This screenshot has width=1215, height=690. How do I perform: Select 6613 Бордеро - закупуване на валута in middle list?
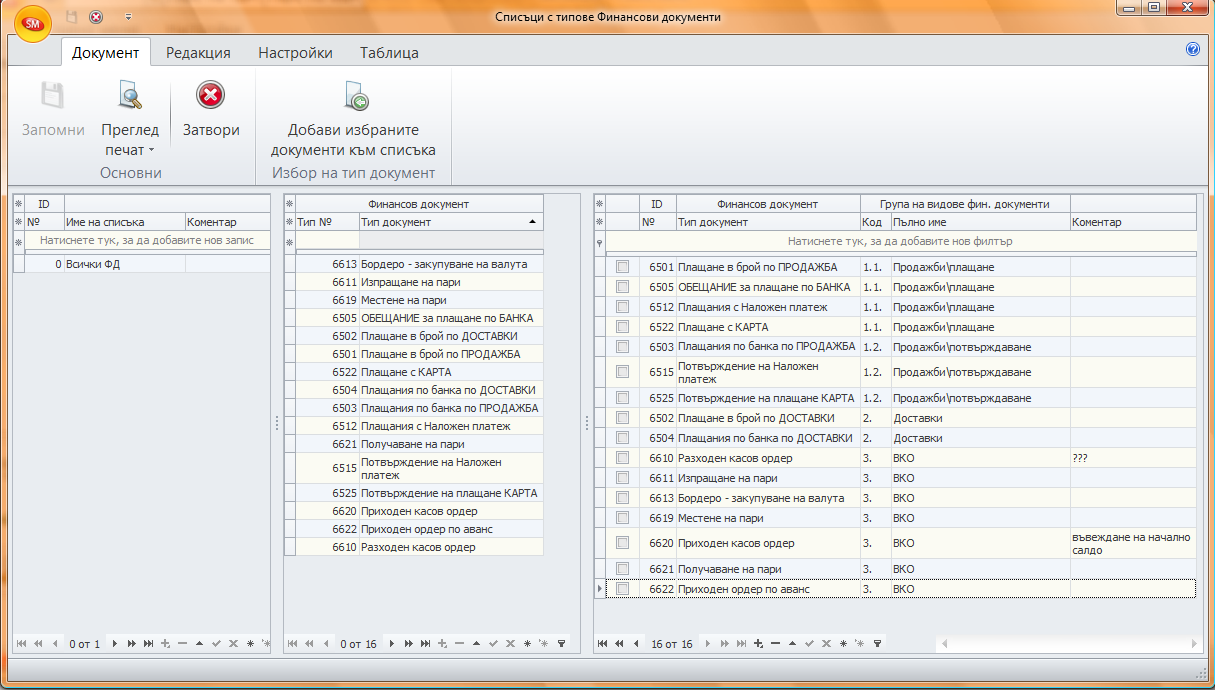(x=420, y=264)
